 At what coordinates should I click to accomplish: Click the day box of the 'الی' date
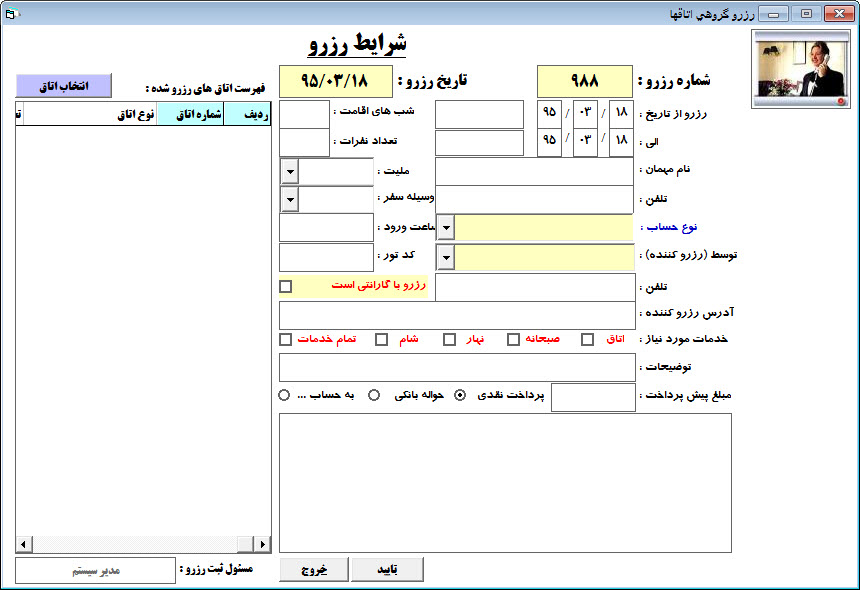[621, 143]
